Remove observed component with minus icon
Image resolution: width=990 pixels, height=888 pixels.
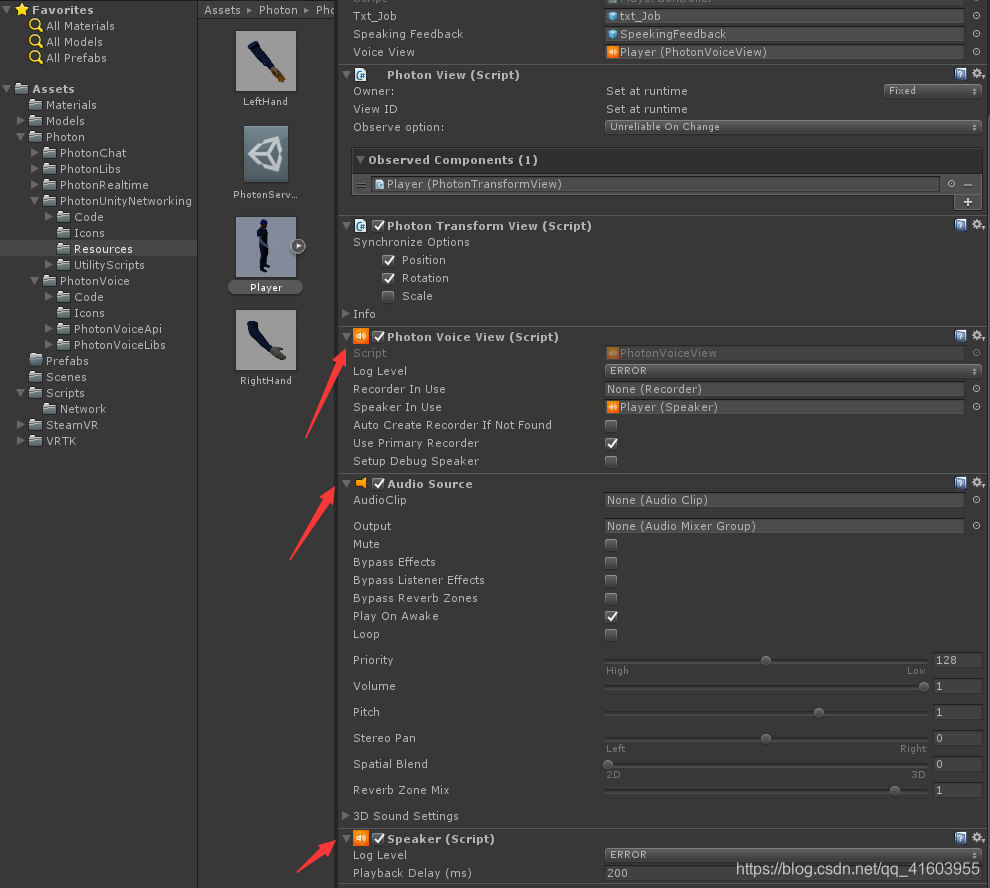pyautogui.click(x=968, y=184)
